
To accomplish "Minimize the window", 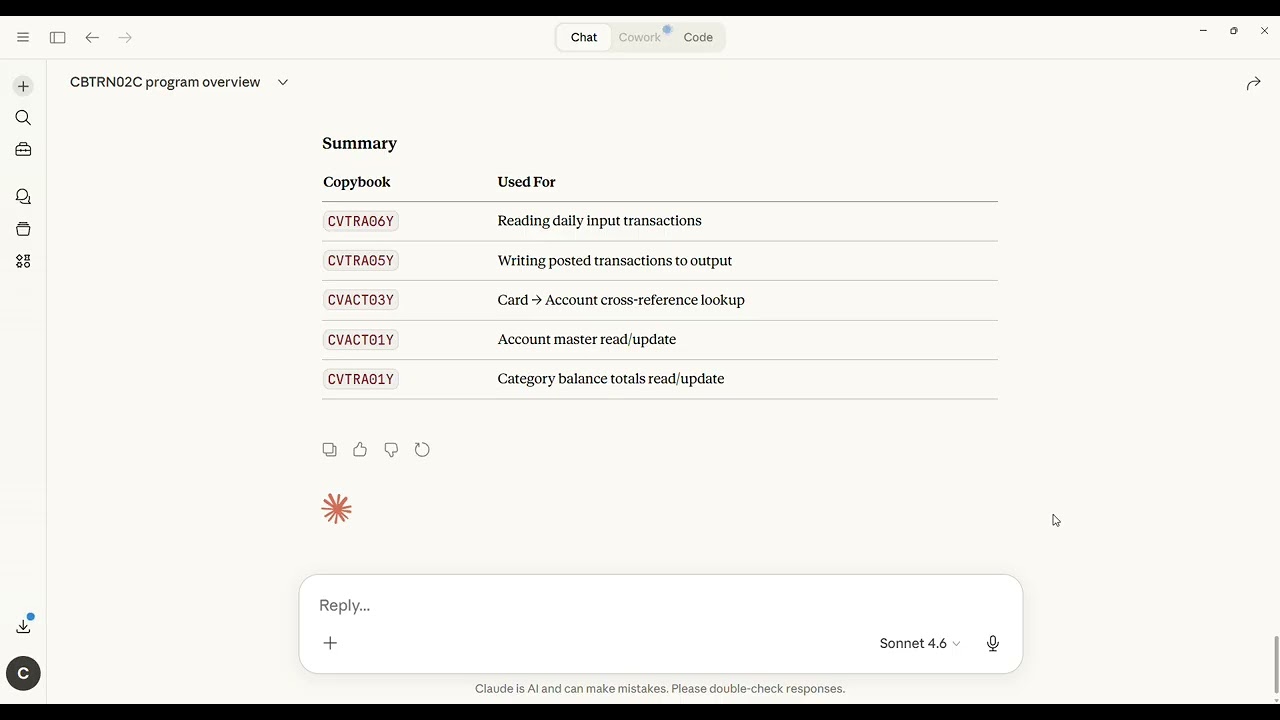I will pos(1203,31).
